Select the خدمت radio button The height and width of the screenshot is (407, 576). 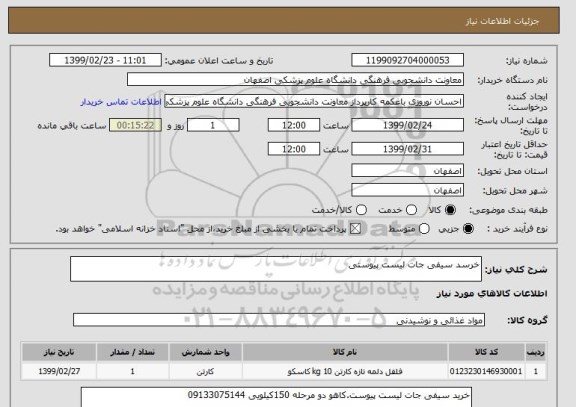pyautogui.click(x=411, y=210)
